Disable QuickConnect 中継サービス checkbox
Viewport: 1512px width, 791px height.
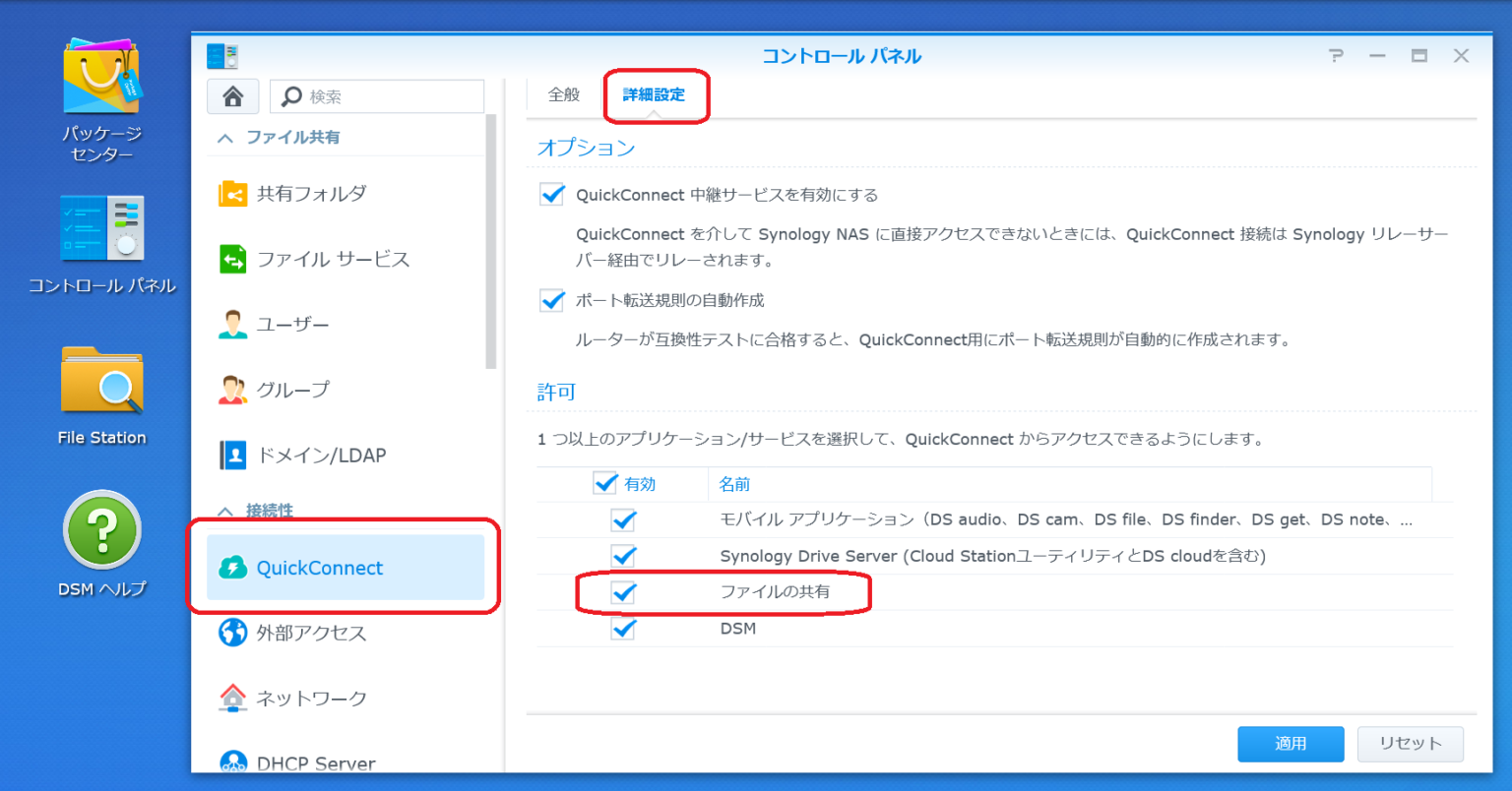tap(551, 194)
